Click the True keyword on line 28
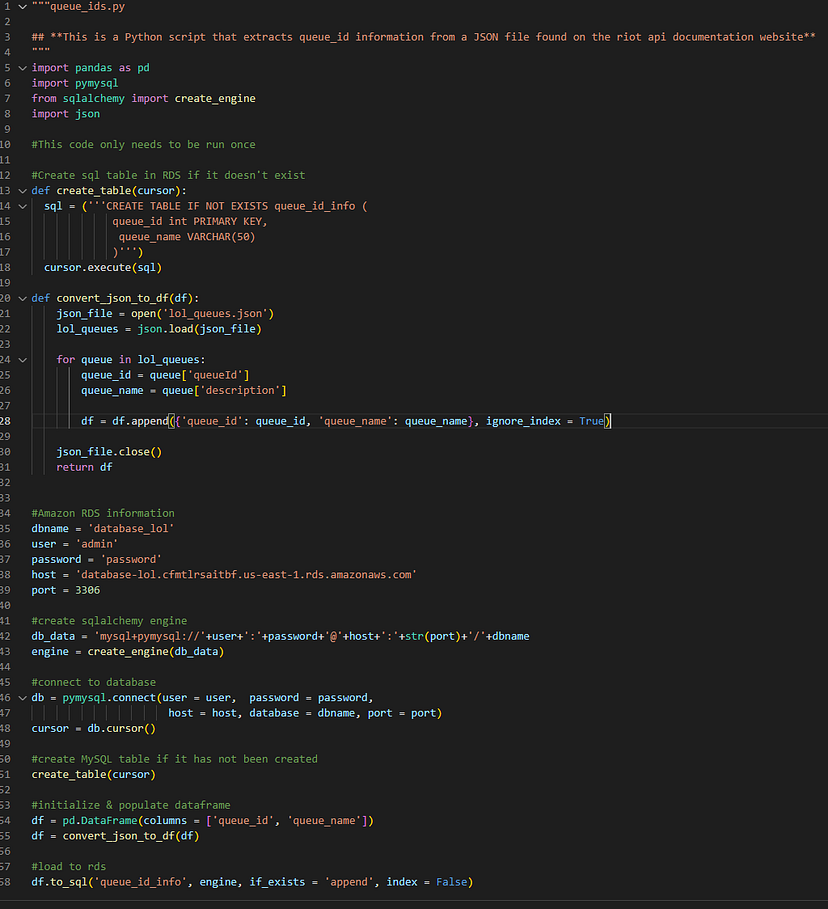This screenshot has height=909, width=828. click(588, 420)
